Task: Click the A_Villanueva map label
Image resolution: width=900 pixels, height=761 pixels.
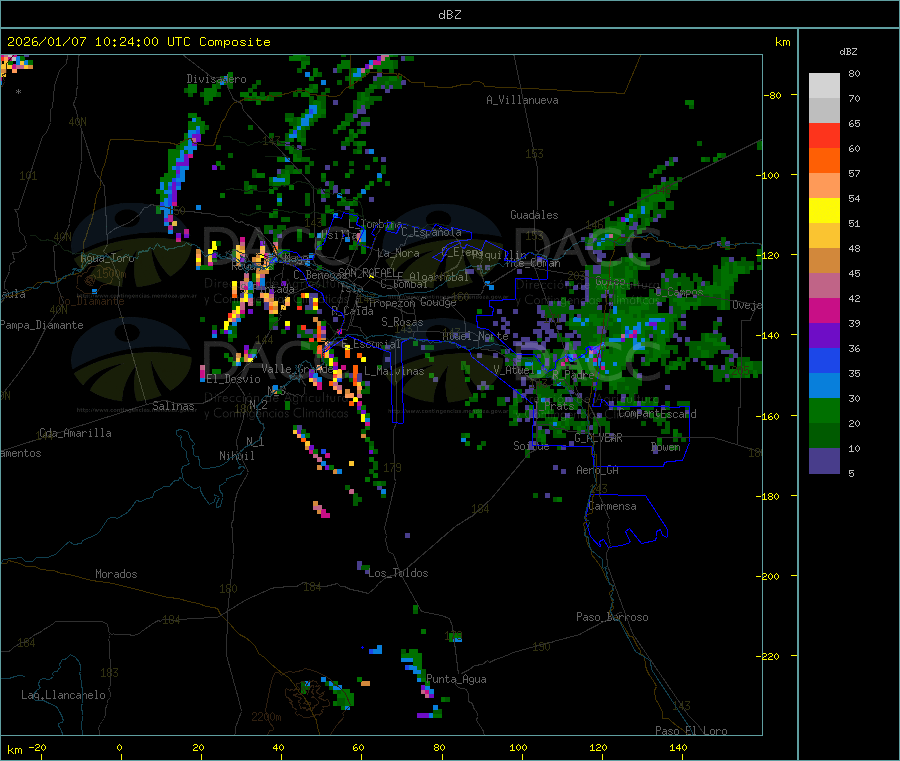Action: pos(522,100)
